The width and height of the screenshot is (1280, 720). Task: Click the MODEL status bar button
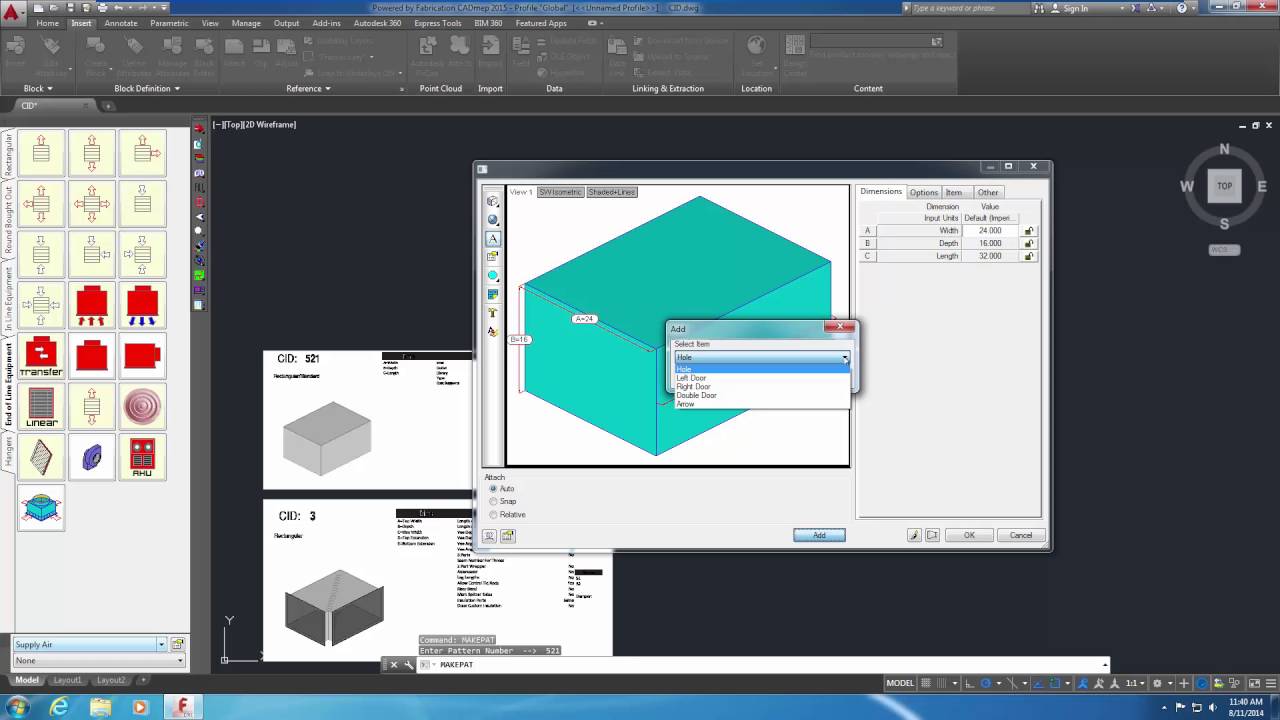coord(900,683)
